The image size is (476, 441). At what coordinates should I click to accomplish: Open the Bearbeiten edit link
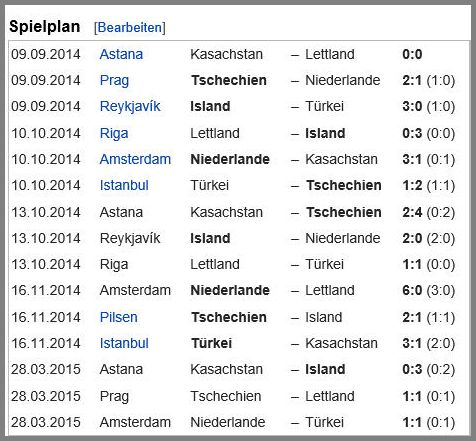pos(130,27)
